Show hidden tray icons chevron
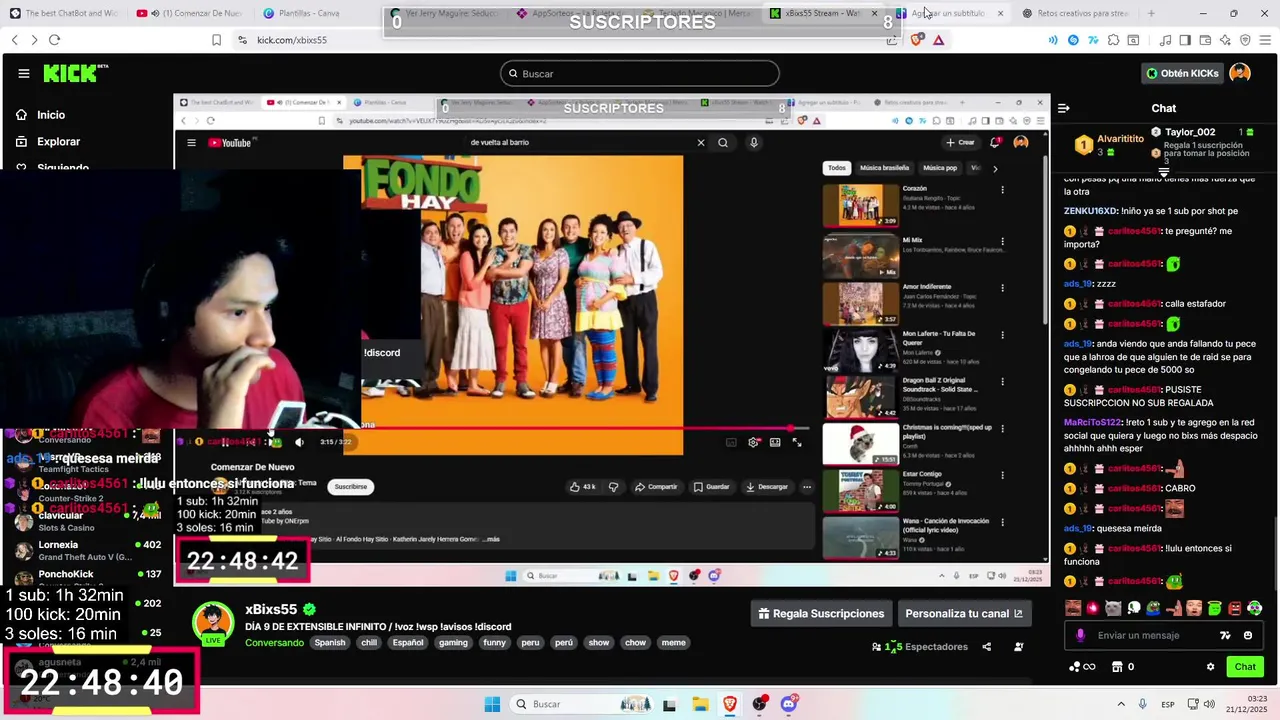Screen dimensions: 1280x720 (x=1121, y=704)
